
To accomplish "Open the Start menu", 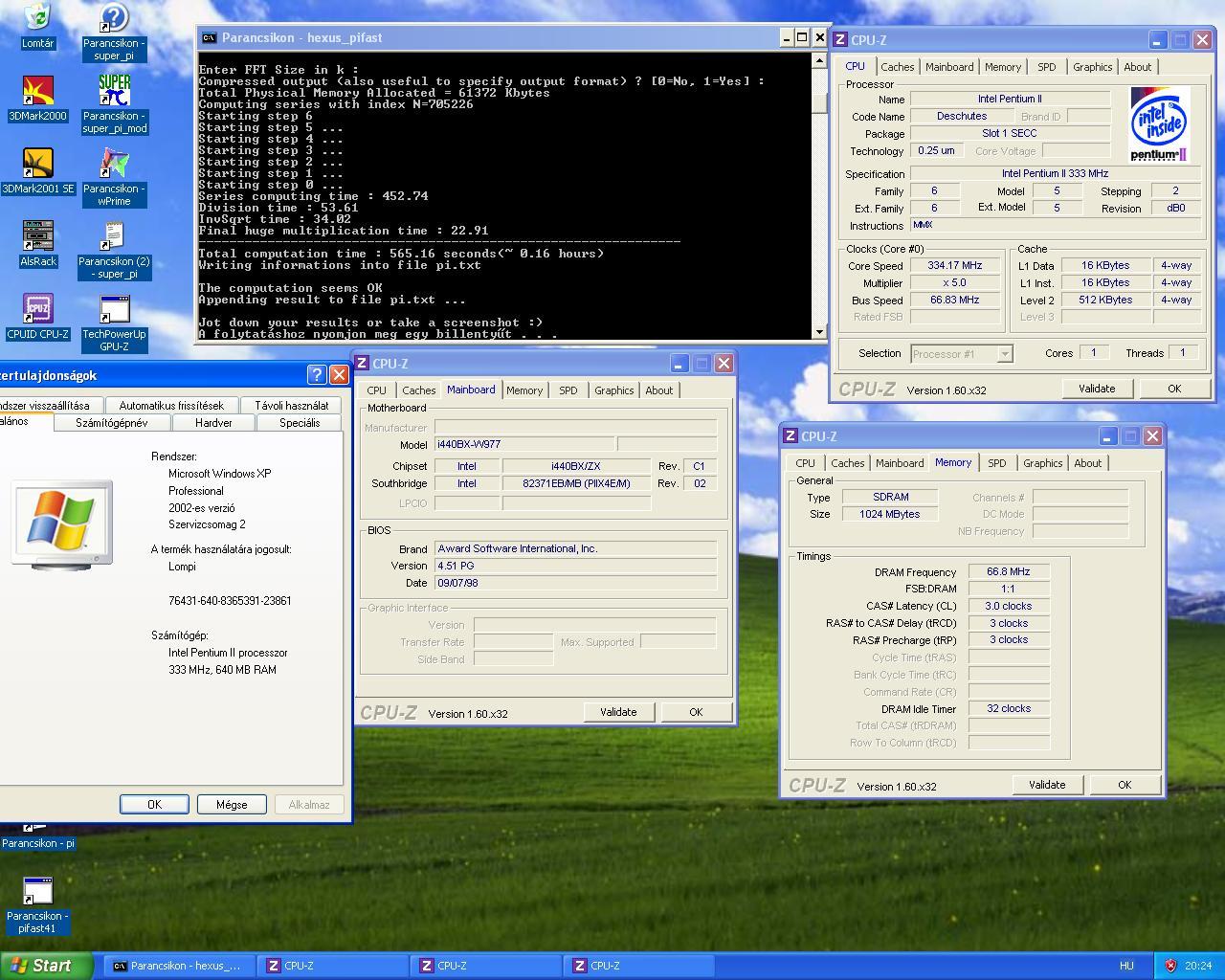I will click(x=46, y=966).
